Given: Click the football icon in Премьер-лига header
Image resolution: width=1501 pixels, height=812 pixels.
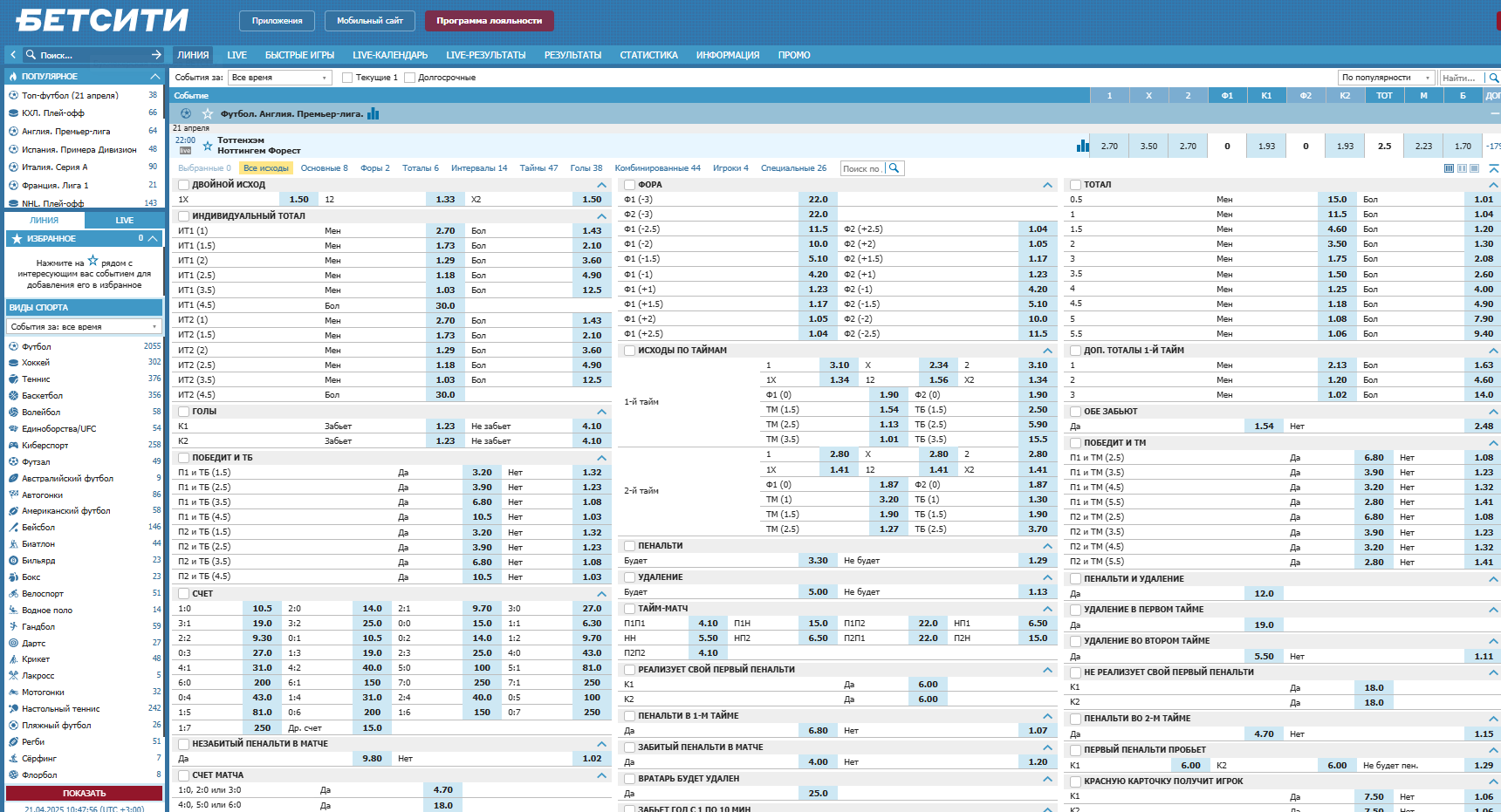Looking at the screenshot, I should [x=186, y=113].
